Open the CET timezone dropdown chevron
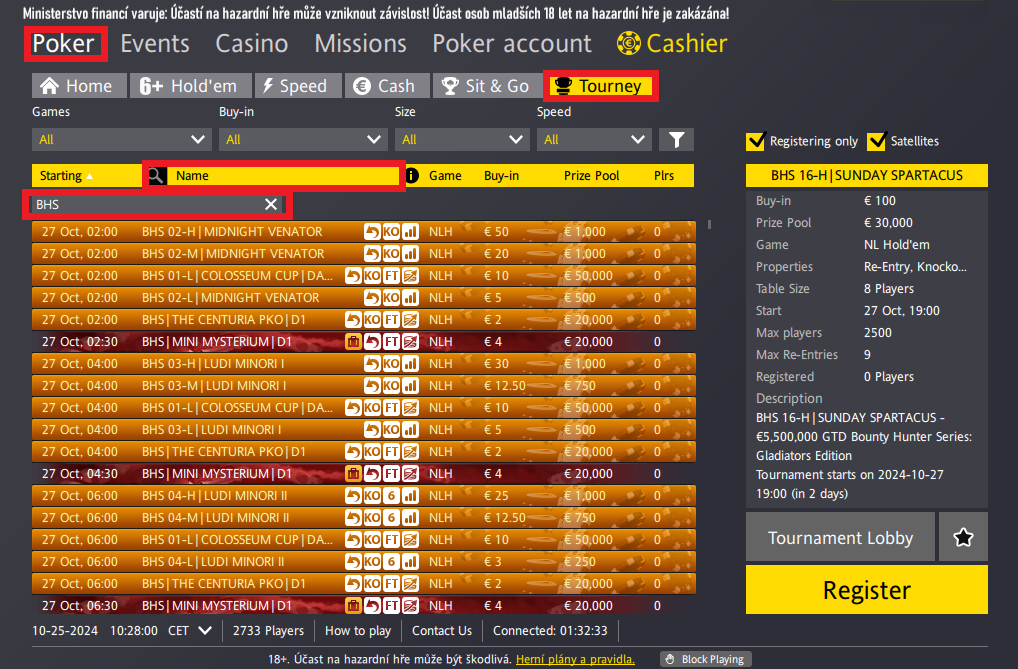The image size is (1018, 669). click(x=205, y=631)
